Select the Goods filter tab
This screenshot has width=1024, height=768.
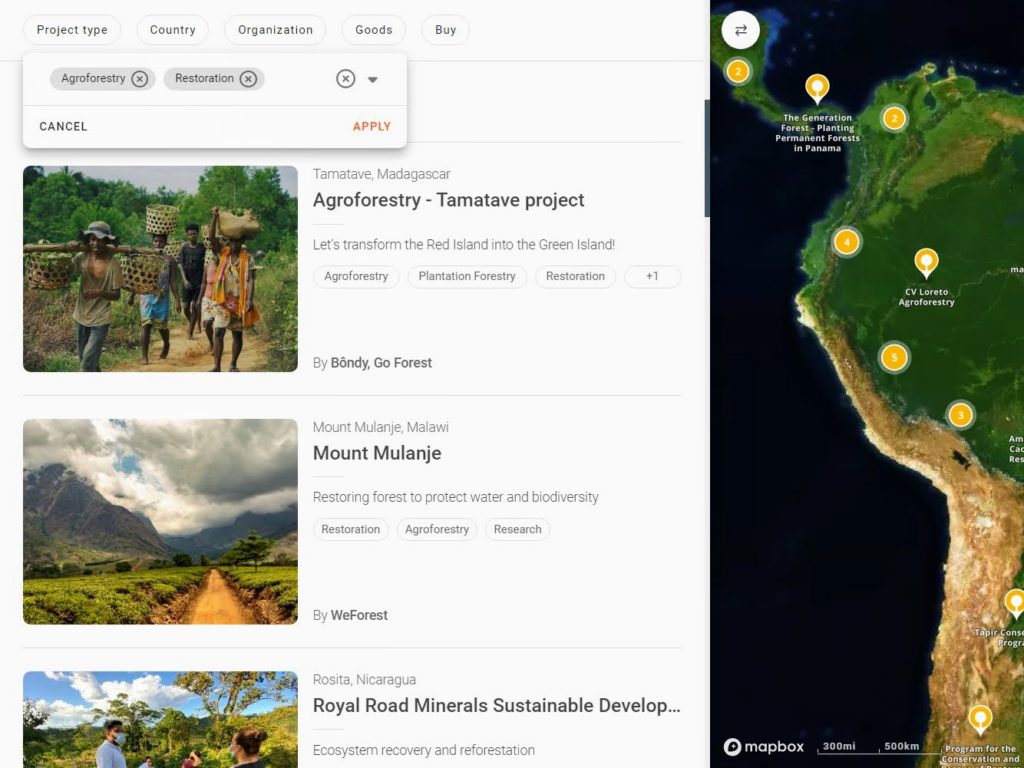click(373, 30)
